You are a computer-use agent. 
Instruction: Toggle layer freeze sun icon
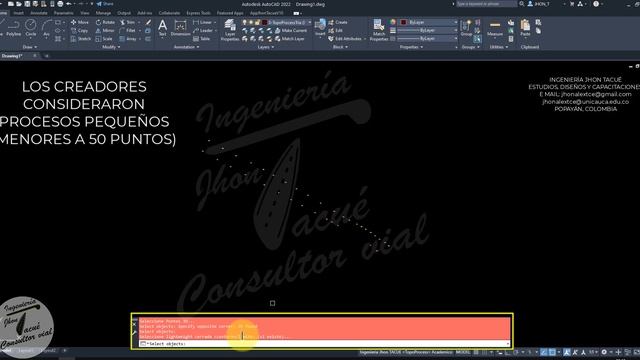pyautogui.click(x=251, y=22)
